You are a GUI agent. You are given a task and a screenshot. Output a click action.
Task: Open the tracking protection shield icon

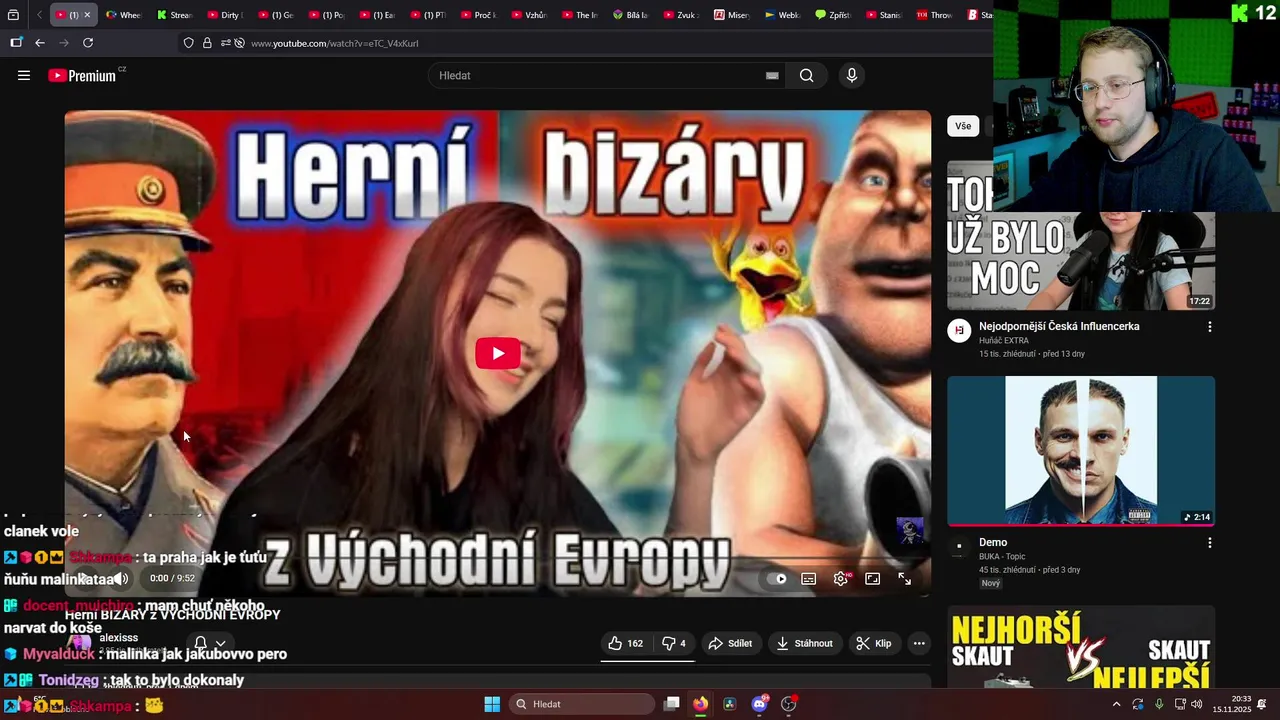tap(189, 43)
